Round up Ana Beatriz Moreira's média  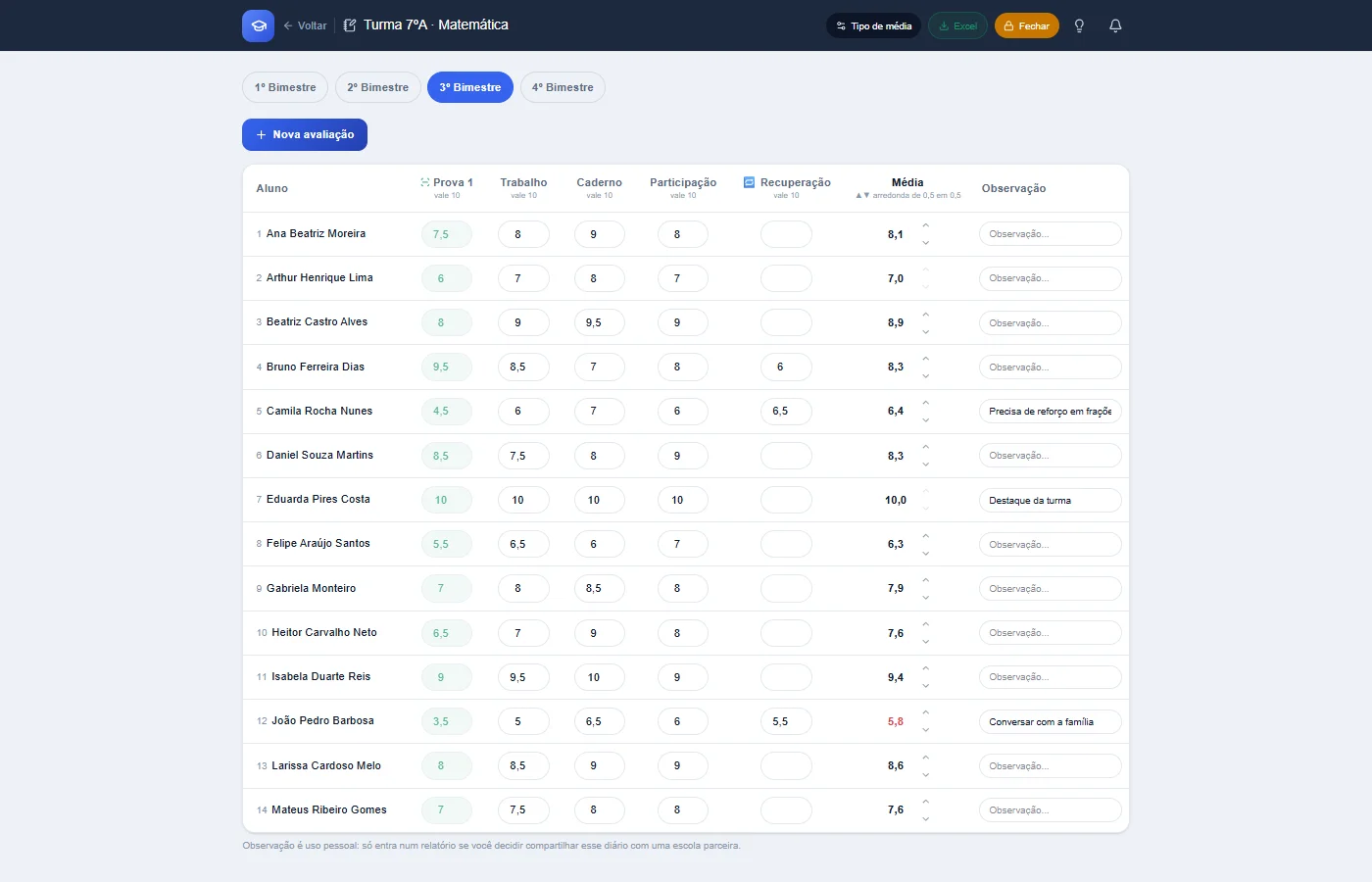925,226
